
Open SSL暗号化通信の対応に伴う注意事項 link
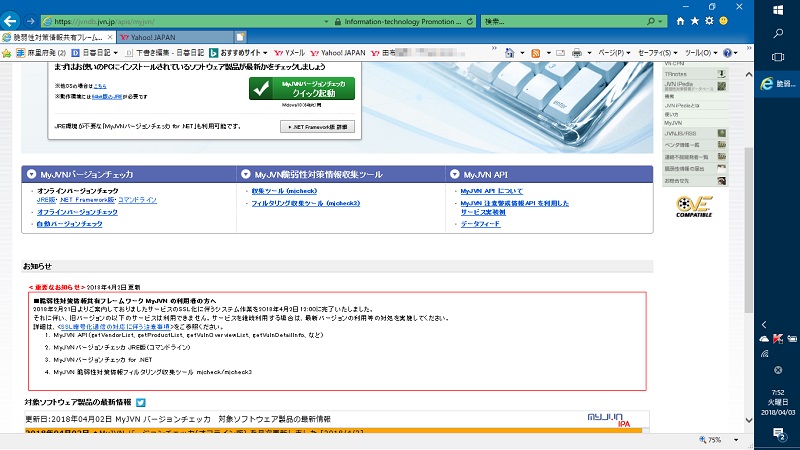pos(115,327)
